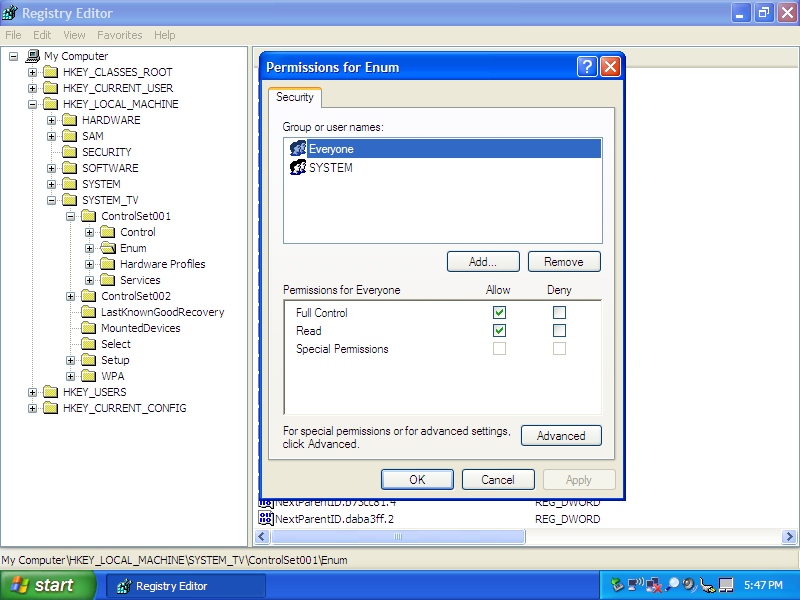Toggle Deny checkbox for Read

pyautogui.click(x=559, y=331)
